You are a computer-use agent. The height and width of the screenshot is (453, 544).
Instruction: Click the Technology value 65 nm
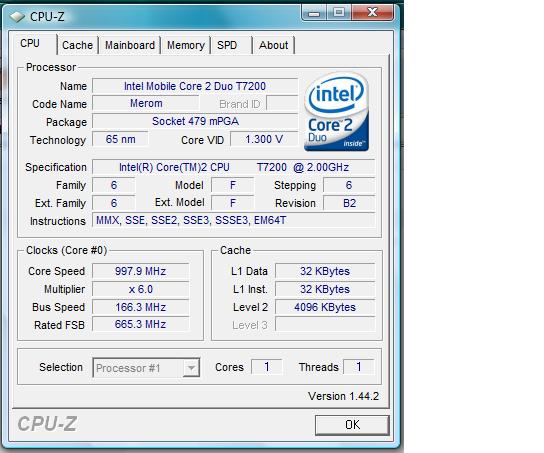120,139
